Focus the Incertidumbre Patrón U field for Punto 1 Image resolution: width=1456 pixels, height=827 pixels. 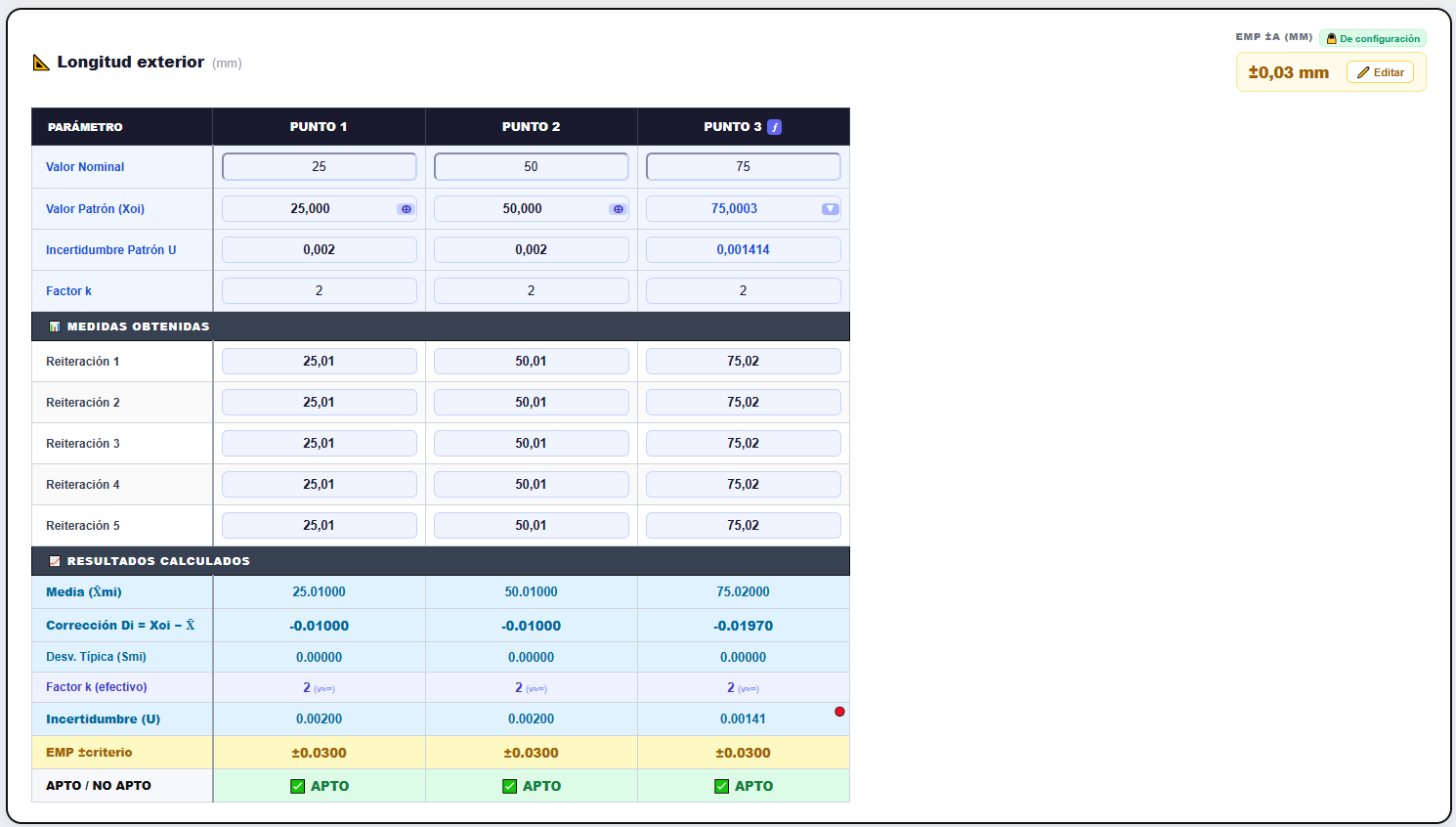[x=320, y=250]
